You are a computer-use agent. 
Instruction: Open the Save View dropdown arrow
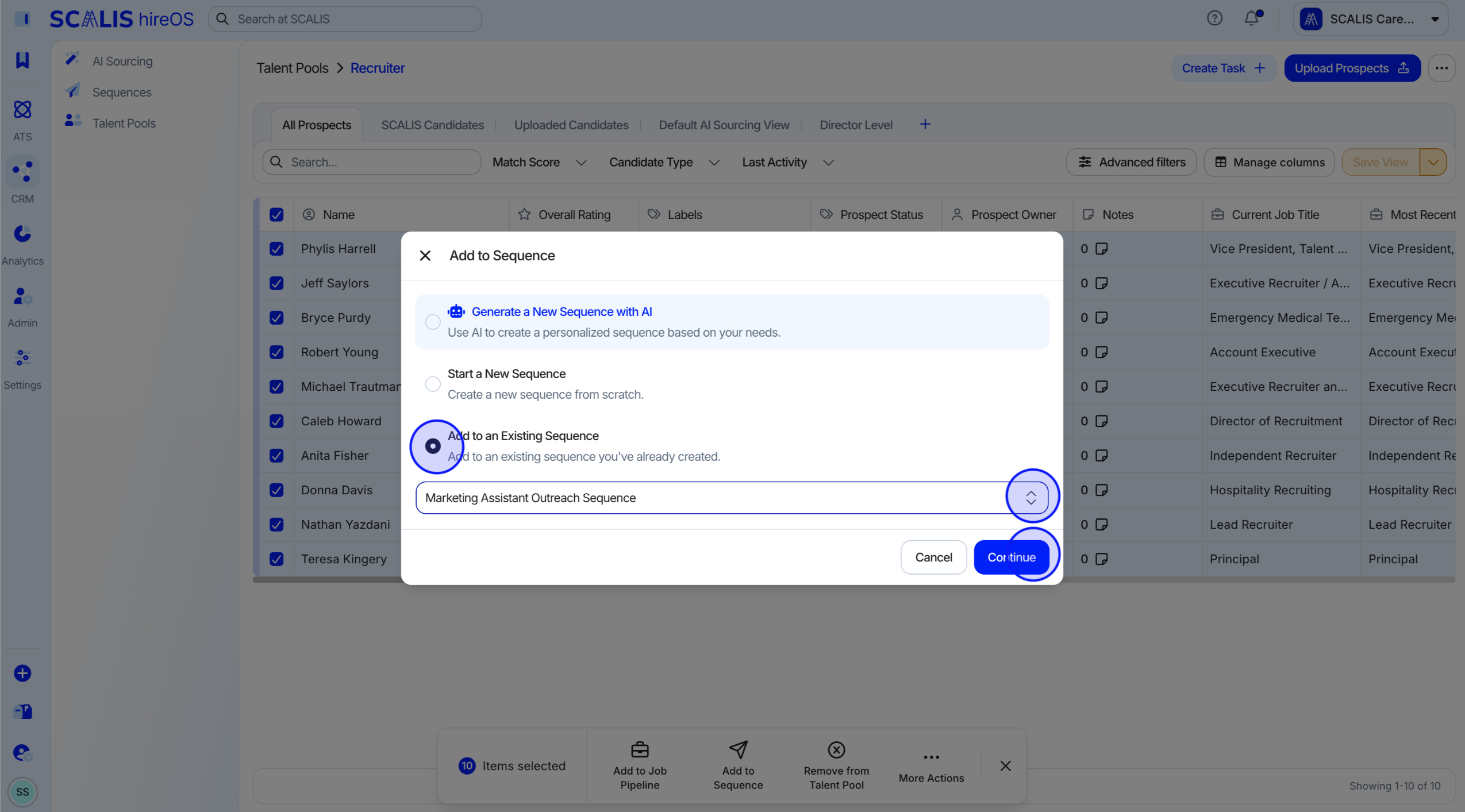click(1433, 162)
